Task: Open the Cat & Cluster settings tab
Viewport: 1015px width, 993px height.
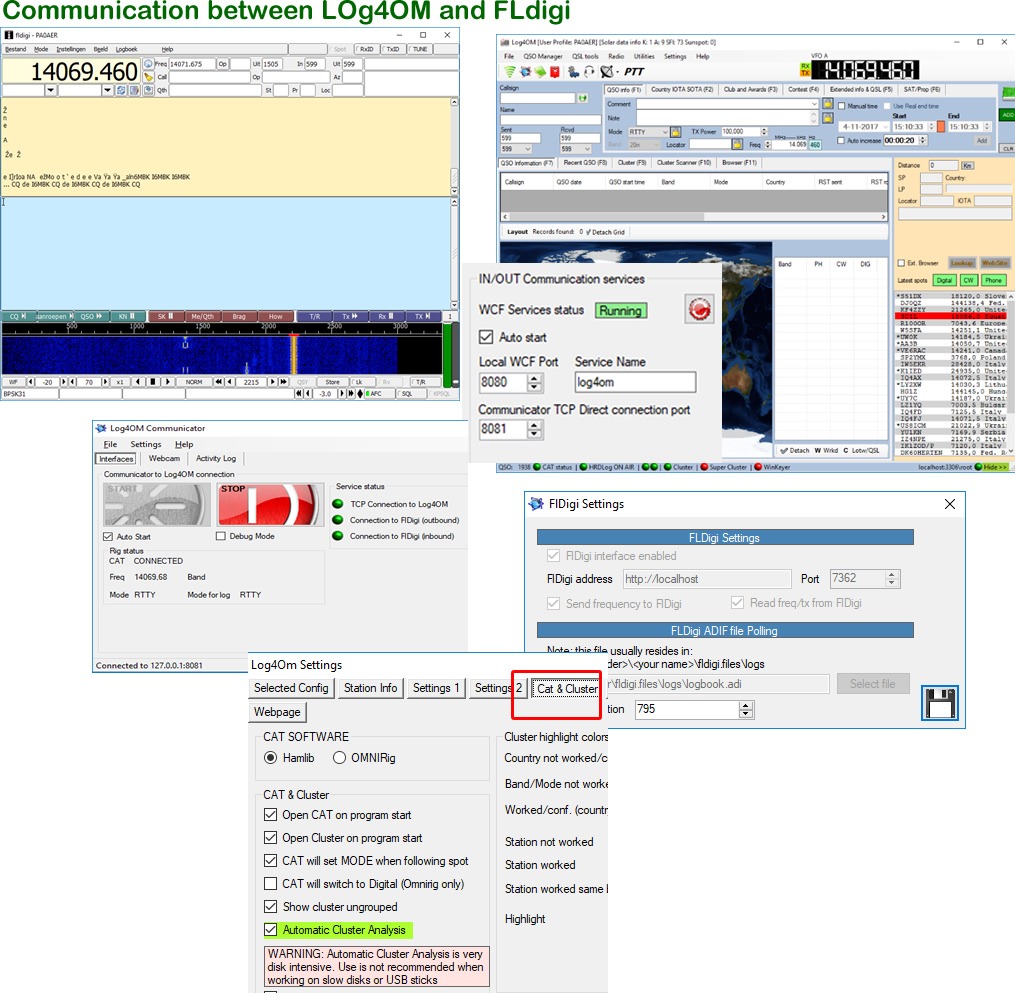Action: (568, 689)
